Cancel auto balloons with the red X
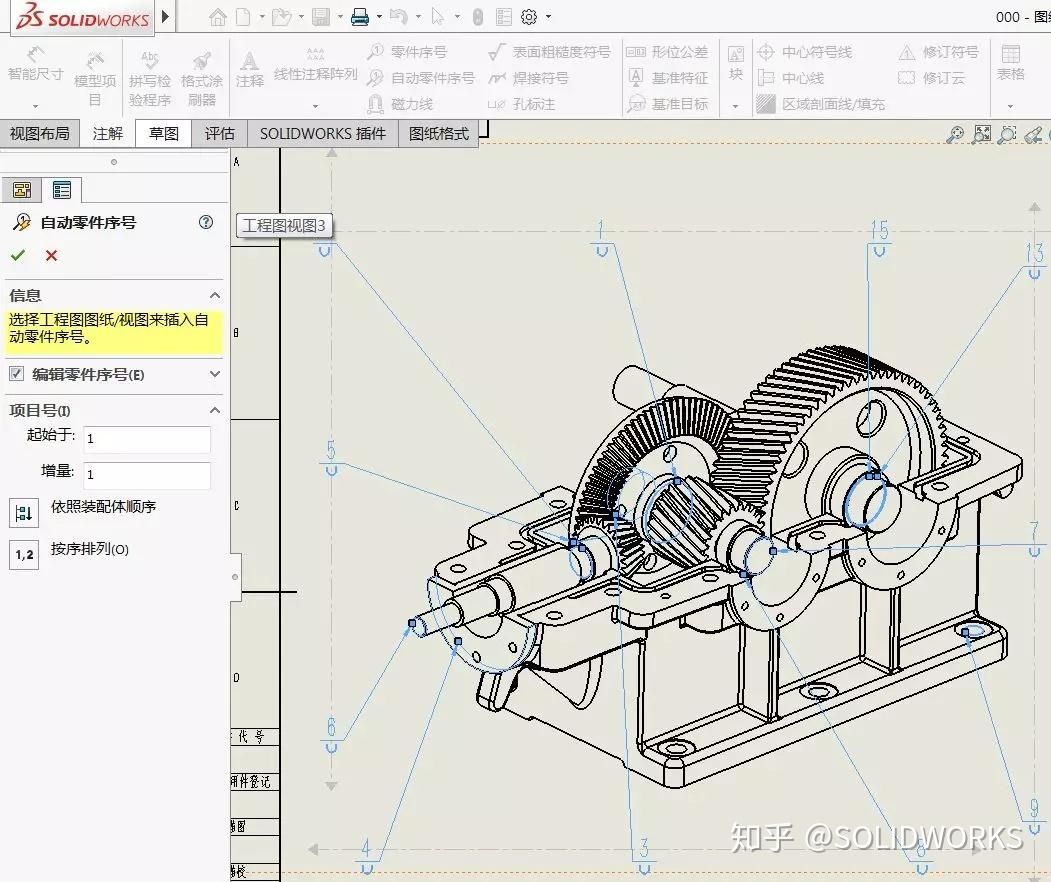The height and width of the screenshot is (882, 1051). tap(51, 255)
